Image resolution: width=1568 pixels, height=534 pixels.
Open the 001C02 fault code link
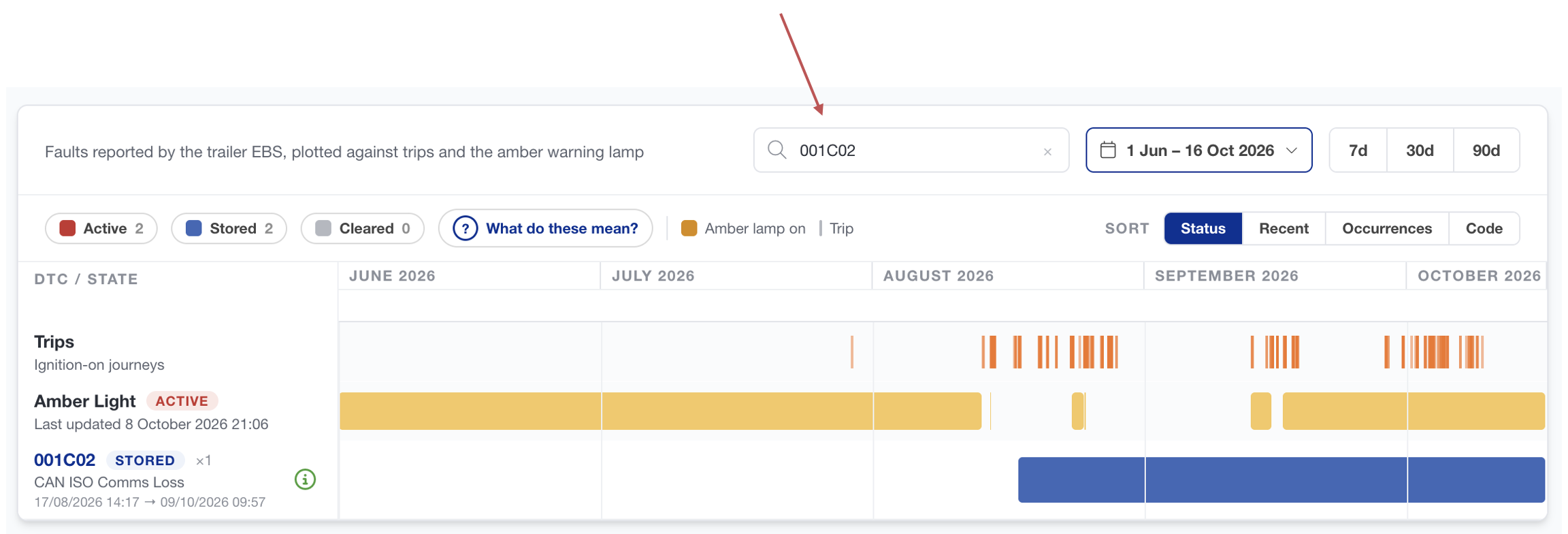click(x=65, y=460)
